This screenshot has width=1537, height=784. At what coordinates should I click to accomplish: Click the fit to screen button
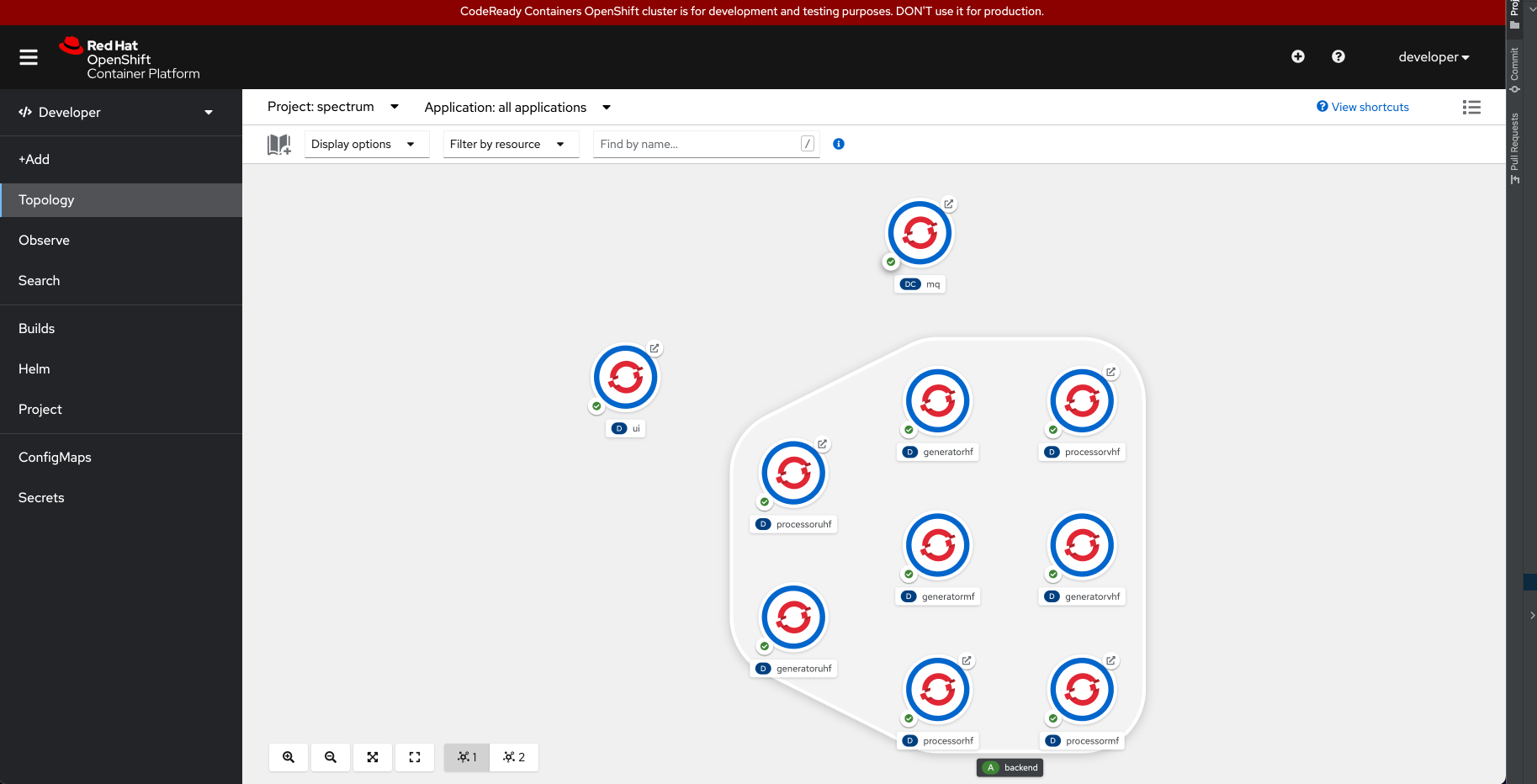tap(373, 757)
